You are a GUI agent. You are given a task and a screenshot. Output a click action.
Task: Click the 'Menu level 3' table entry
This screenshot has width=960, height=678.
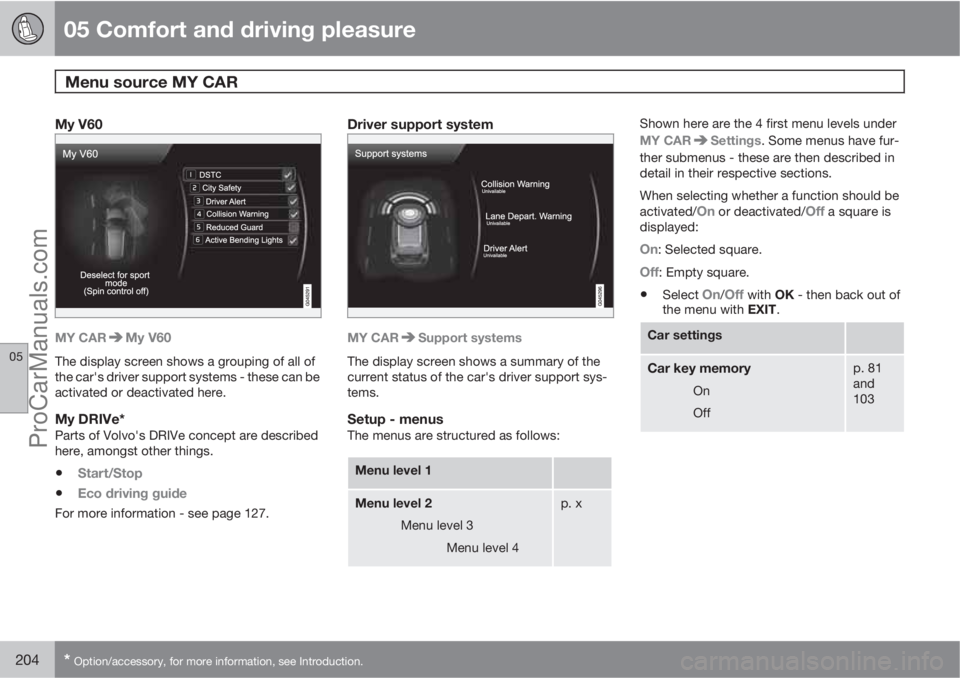tap(437, 525)
